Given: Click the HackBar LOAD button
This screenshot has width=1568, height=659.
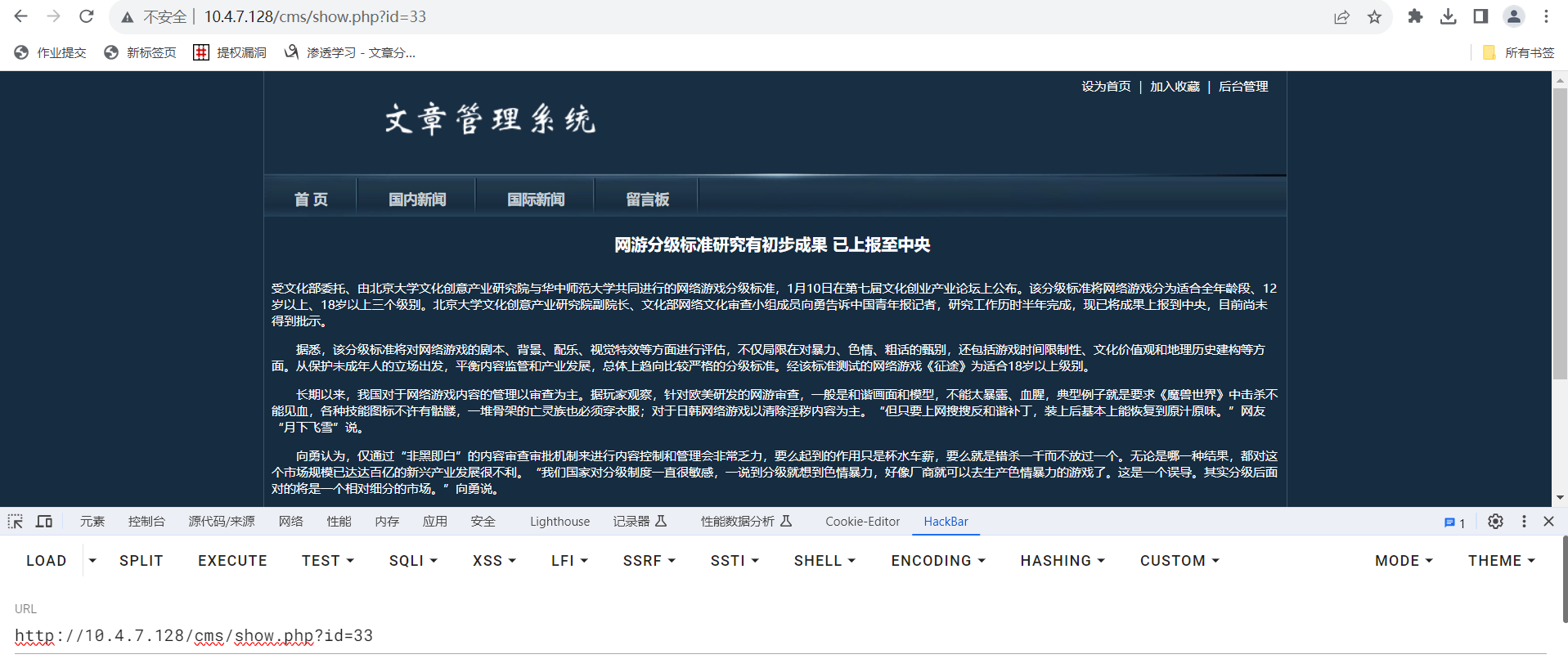Looking at the screenshot, I should coord(46,561).
